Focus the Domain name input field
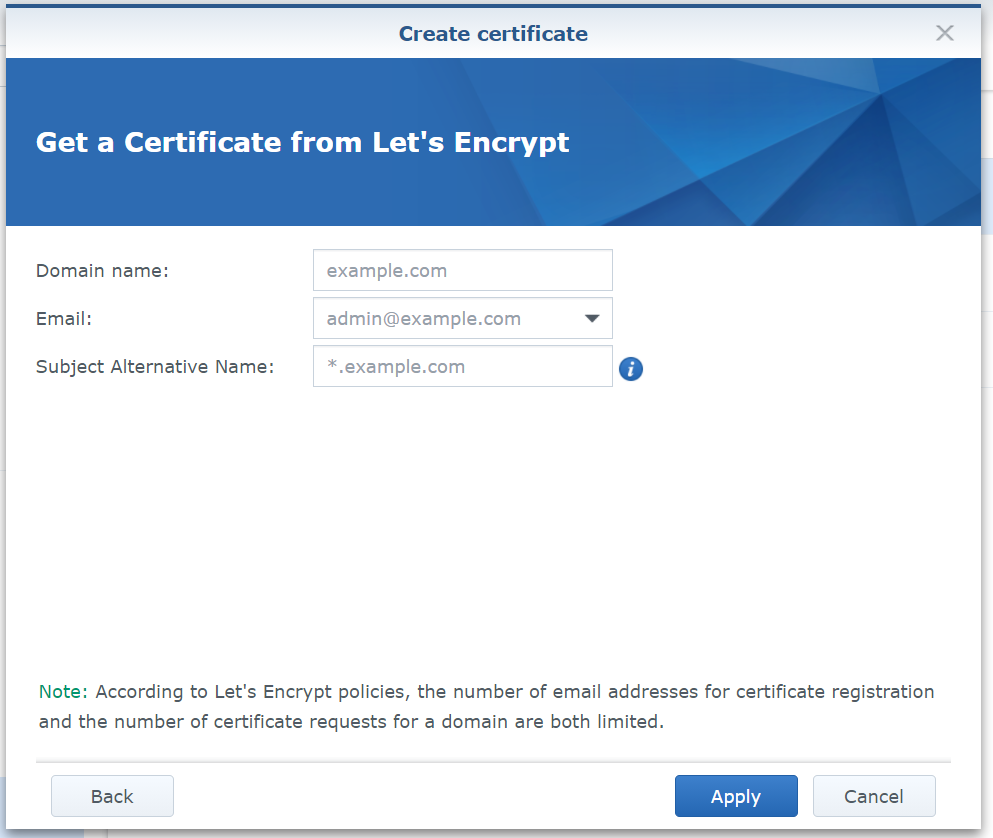 (462, 271)
